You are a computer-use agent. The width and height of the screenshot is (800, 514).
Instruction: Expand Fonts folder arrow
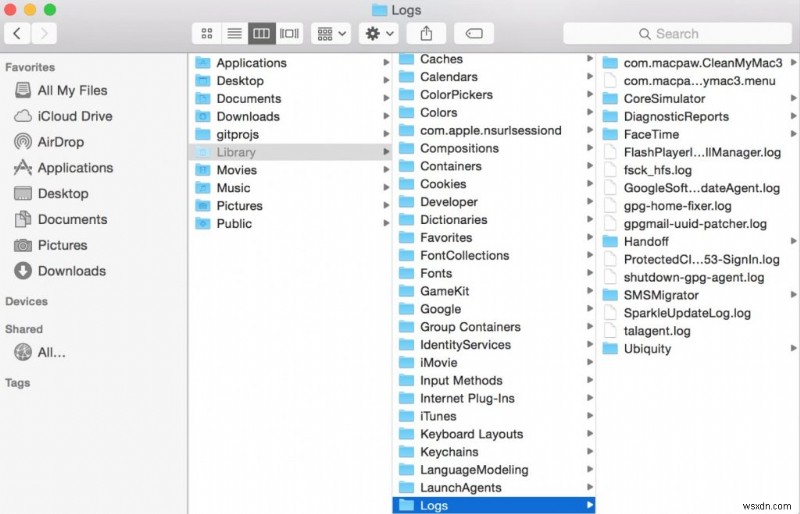click(590, 273)
